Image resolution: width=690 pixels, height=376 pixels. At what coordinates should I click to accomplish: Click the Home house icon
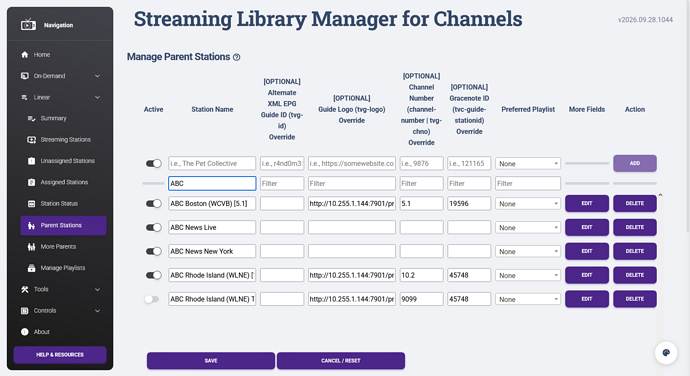[25, 55]
